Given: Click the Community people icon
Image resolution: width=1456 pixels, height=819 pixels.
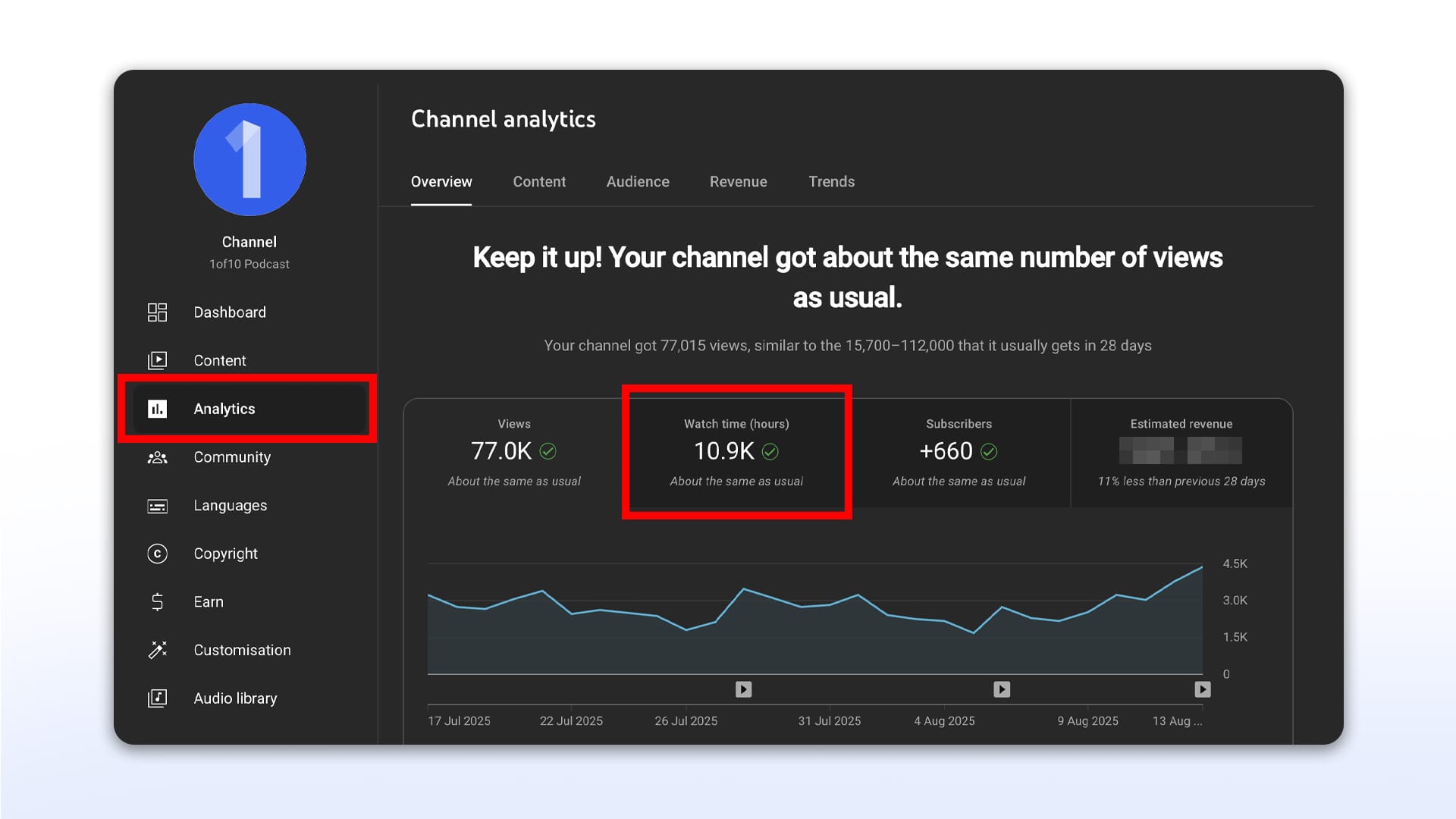Looking at the screenshot, I should 157,457.
